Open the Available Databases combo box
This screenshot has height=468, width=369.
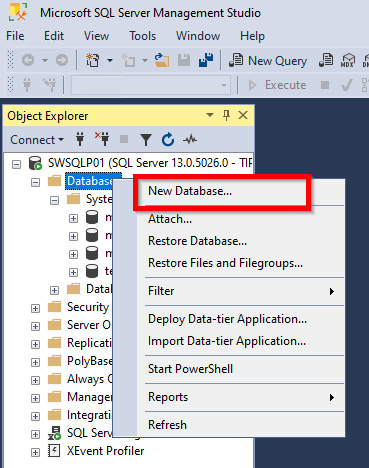[x=151, y=85]
